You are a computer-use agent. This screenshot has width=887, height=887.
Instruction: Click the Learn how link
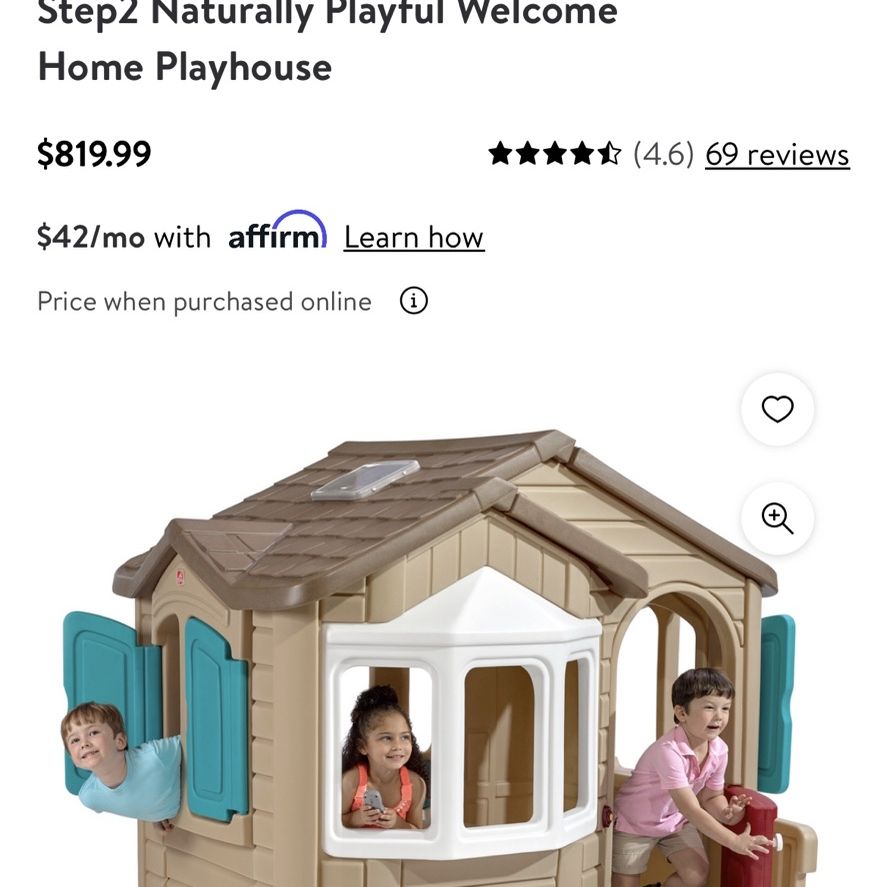pyautogui.click(x=414, y=237)
